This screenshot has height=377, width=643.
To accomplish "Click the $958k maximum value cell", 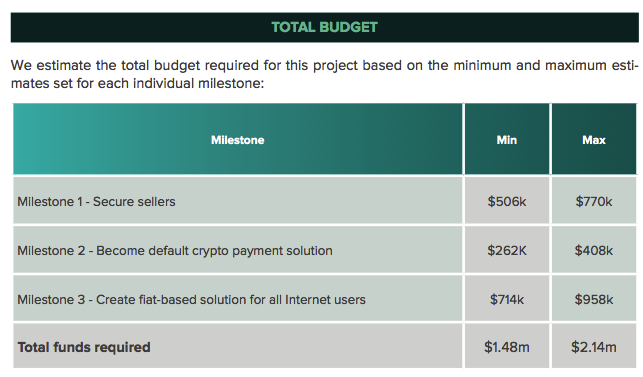I will click(594, 298).
